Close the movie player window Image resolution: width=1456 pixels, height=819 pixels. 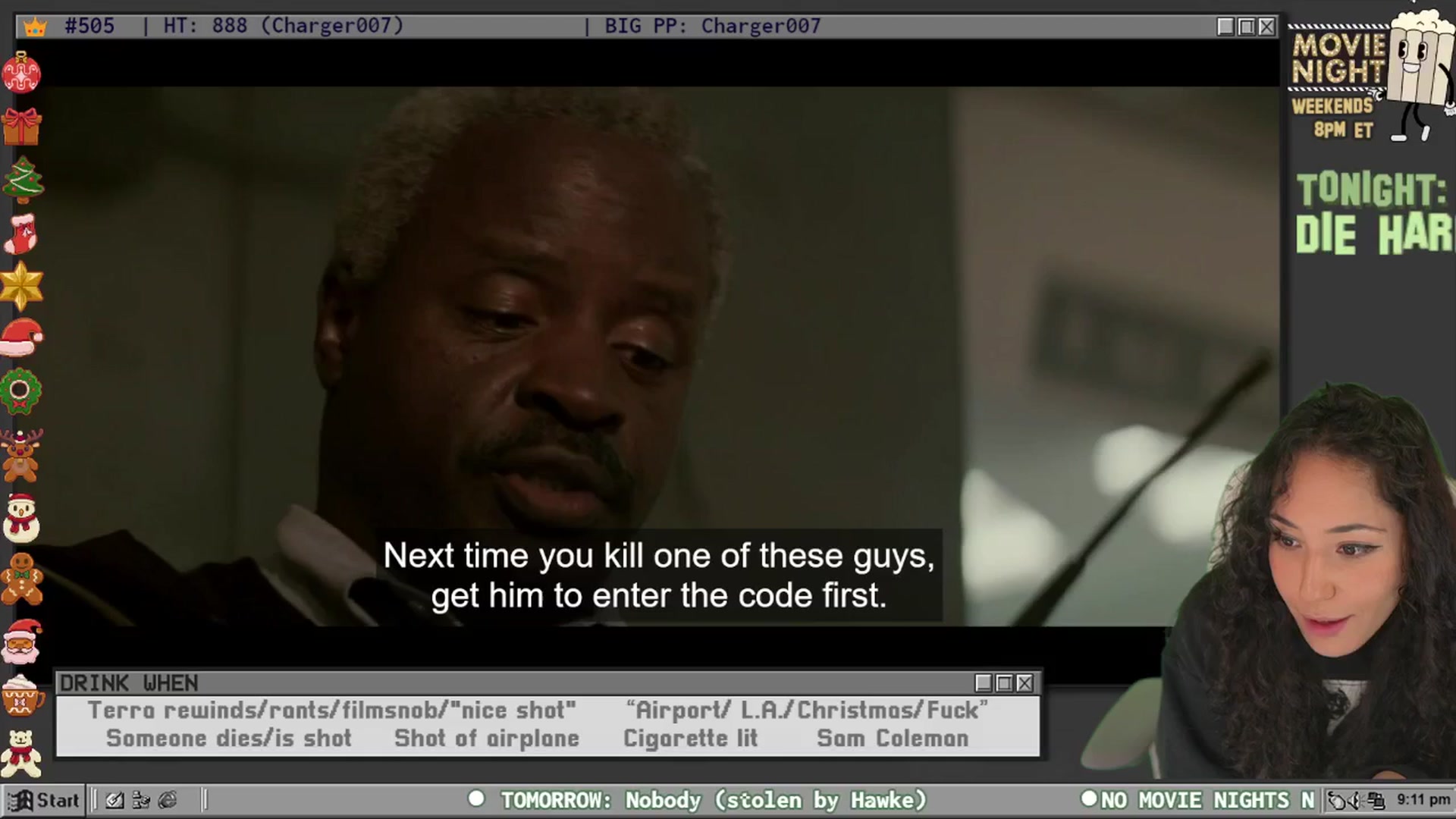1266,27
